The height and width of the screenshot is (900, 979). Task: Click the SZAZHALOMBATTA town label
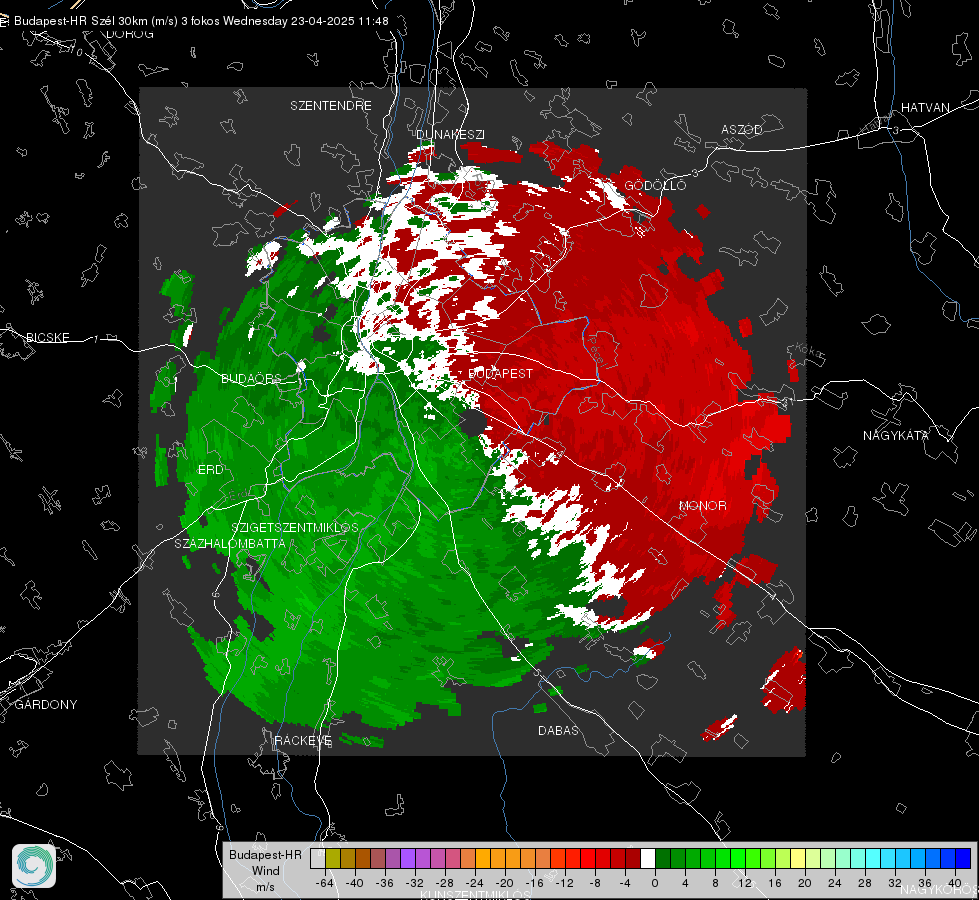[x=230, y=543]
